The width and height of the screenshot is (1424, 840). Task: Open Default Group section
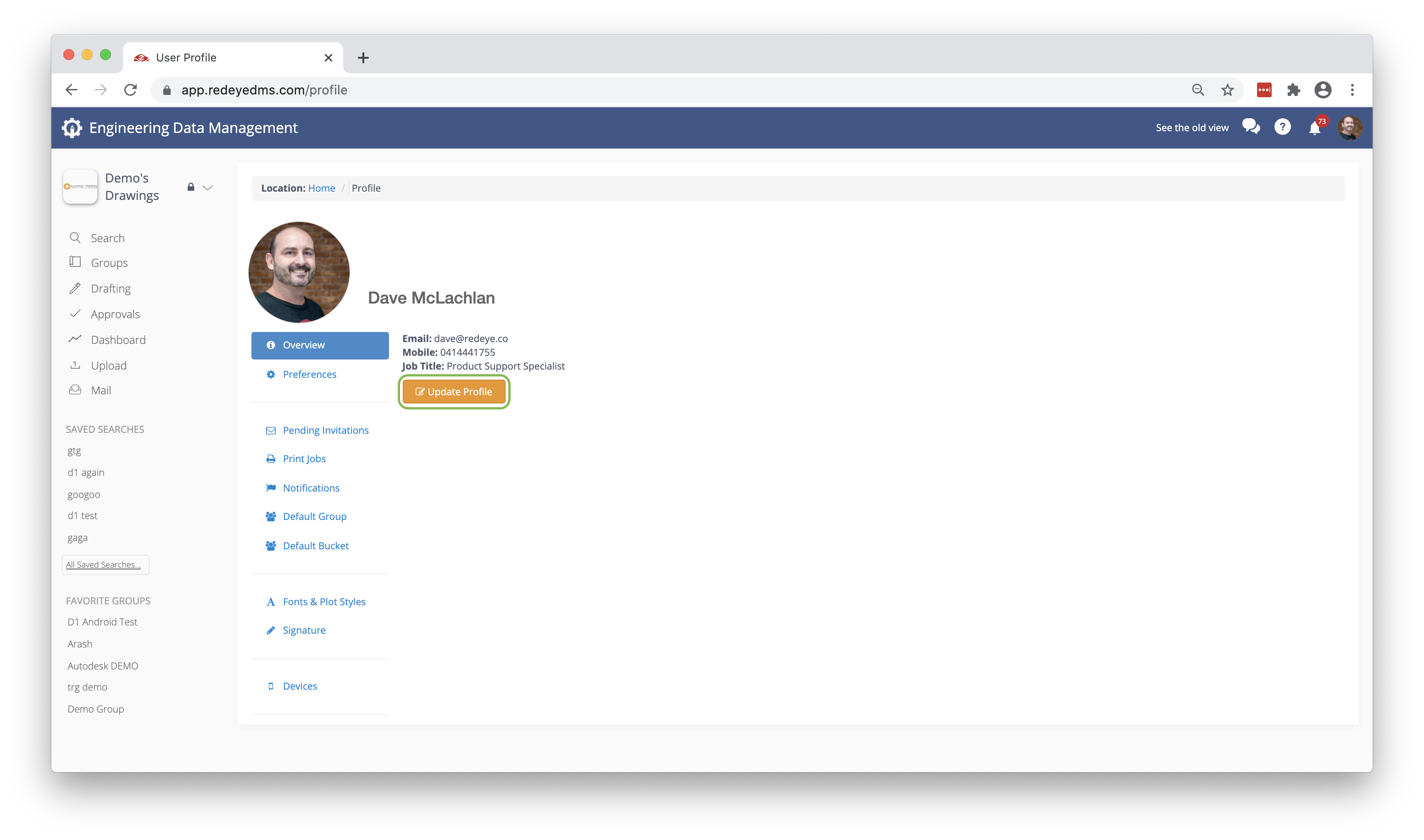(x=314, y=517)
